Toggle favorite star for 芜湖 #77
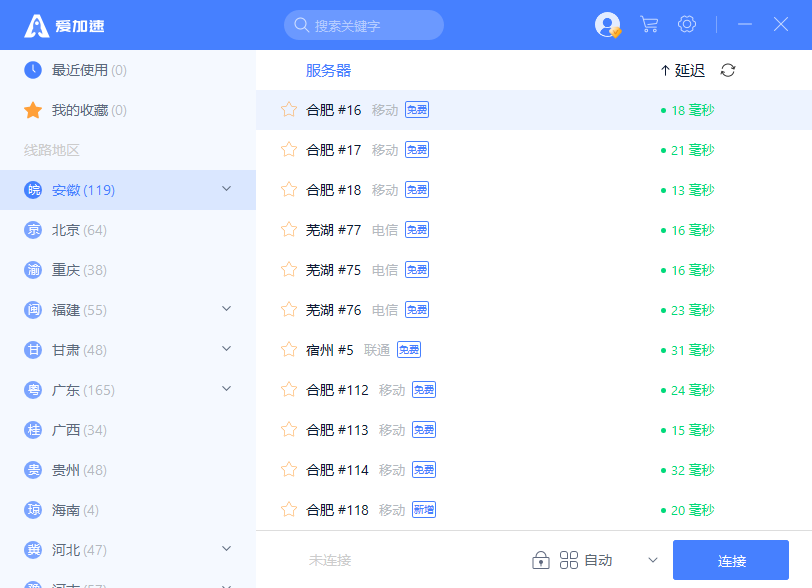 pos(289,230)
